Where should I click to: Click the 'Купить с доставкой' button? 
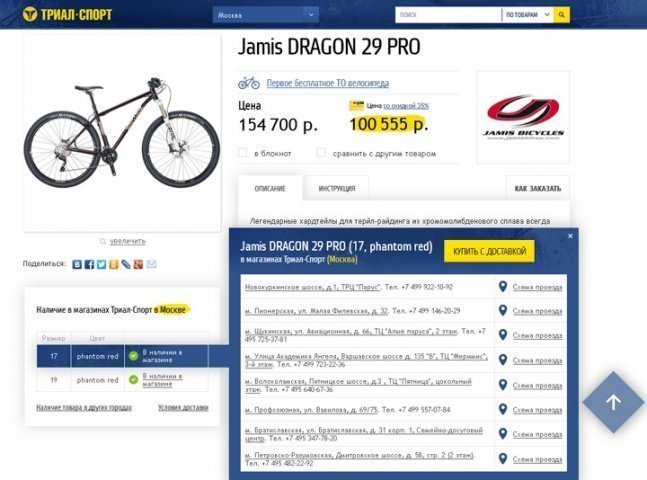point(489,251)
